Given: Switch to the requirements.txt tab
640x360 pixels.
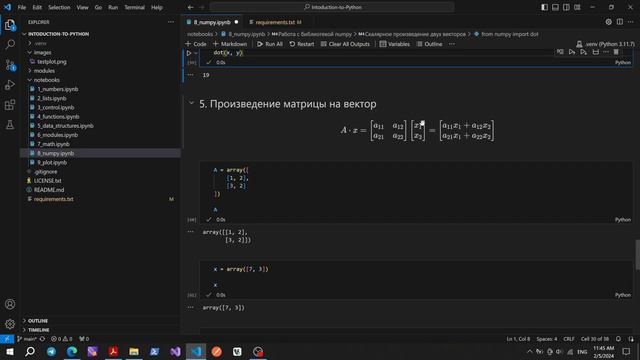Looking at the screenshot, I should click(x=275, y=22).
